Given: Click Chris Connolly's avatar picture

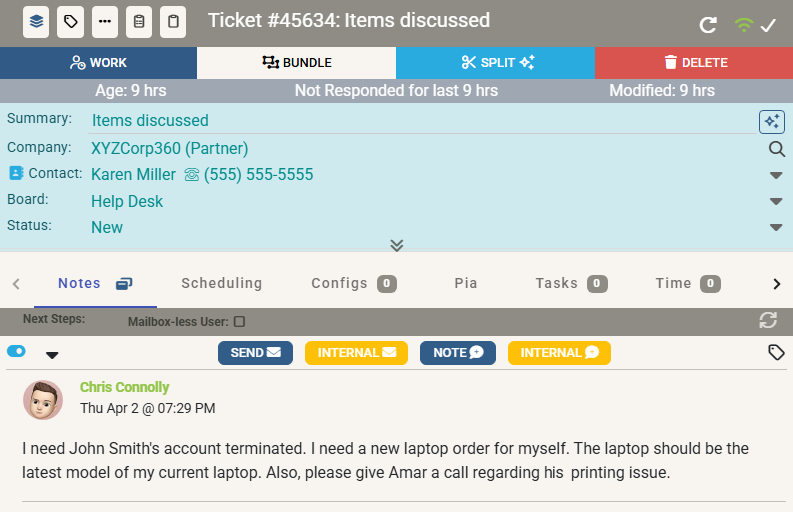Looking at the screenshot, I should [43, 400].
